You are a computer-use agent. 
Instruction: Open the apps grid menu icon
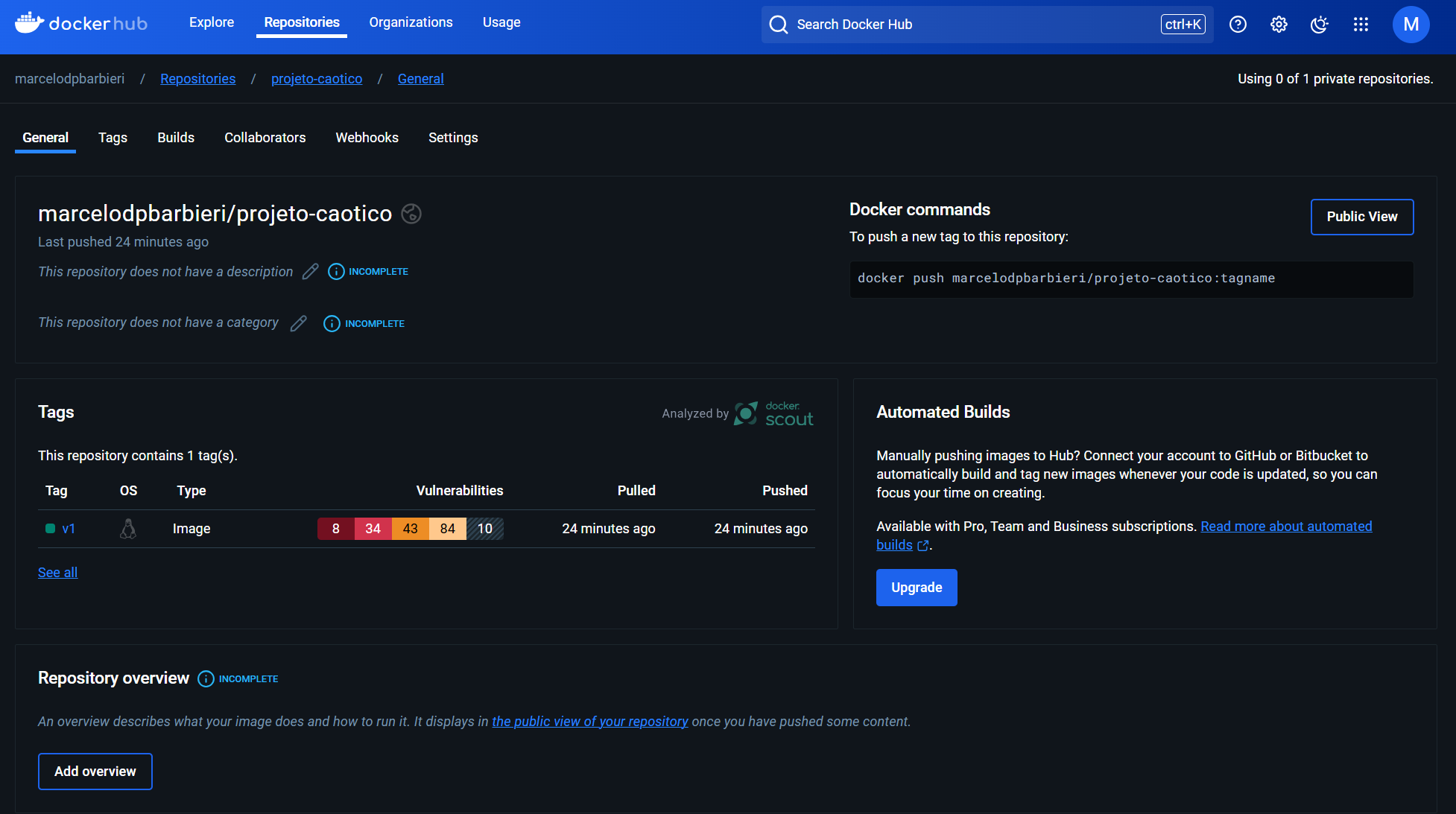point(1361,25)
